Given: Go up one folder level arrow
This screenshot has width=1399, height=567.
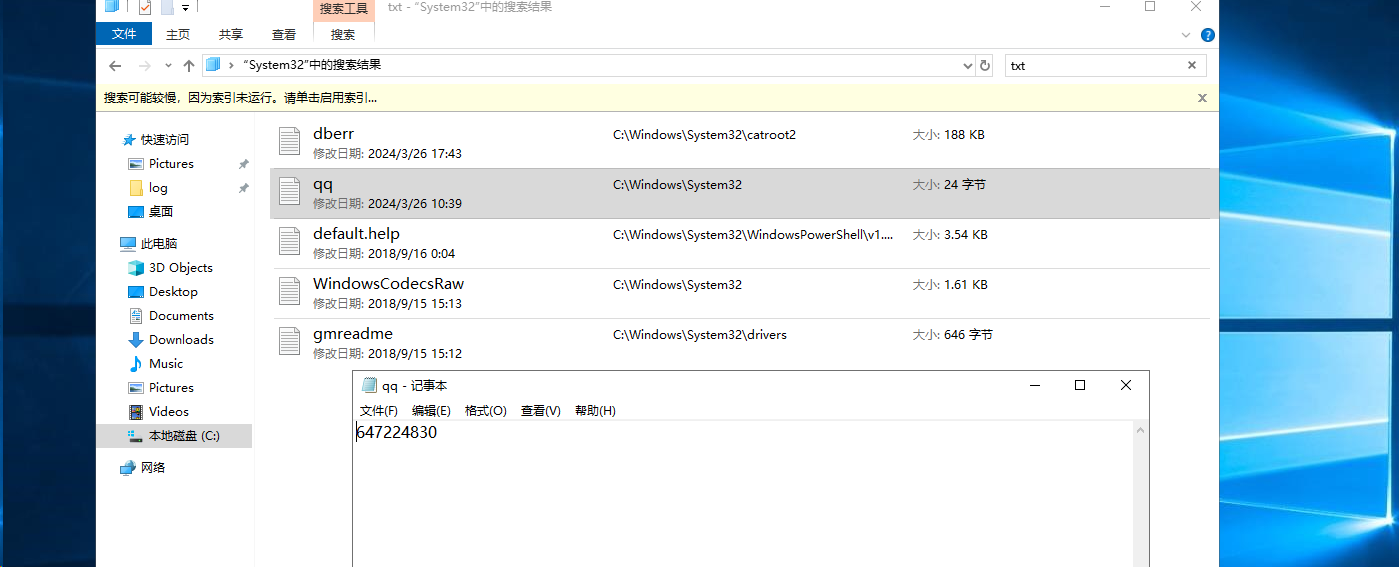Looking at the screenshot, I should point(188,66).
